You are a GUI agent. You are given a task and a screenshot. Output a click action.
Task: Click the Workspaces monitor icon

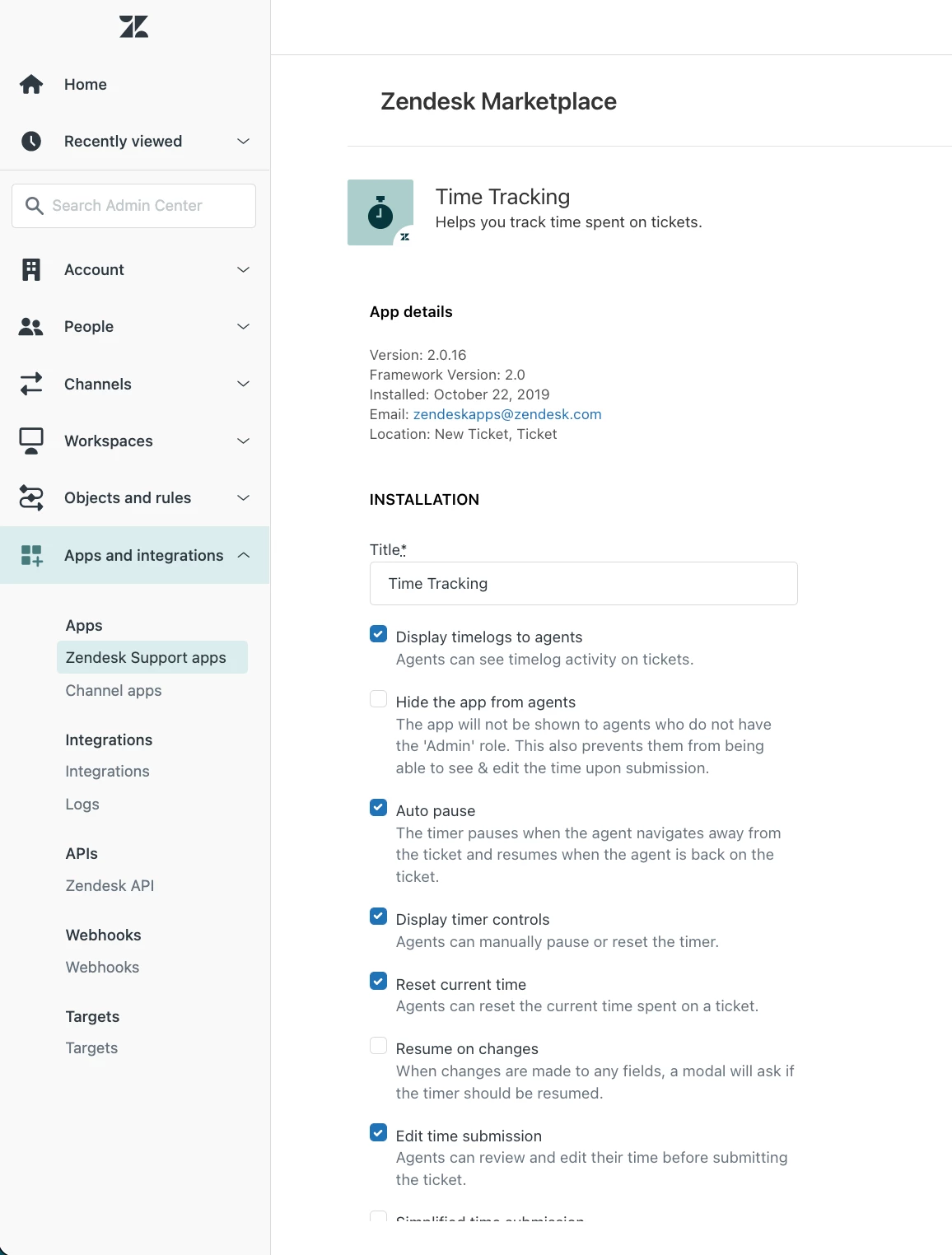pos(31,441)
